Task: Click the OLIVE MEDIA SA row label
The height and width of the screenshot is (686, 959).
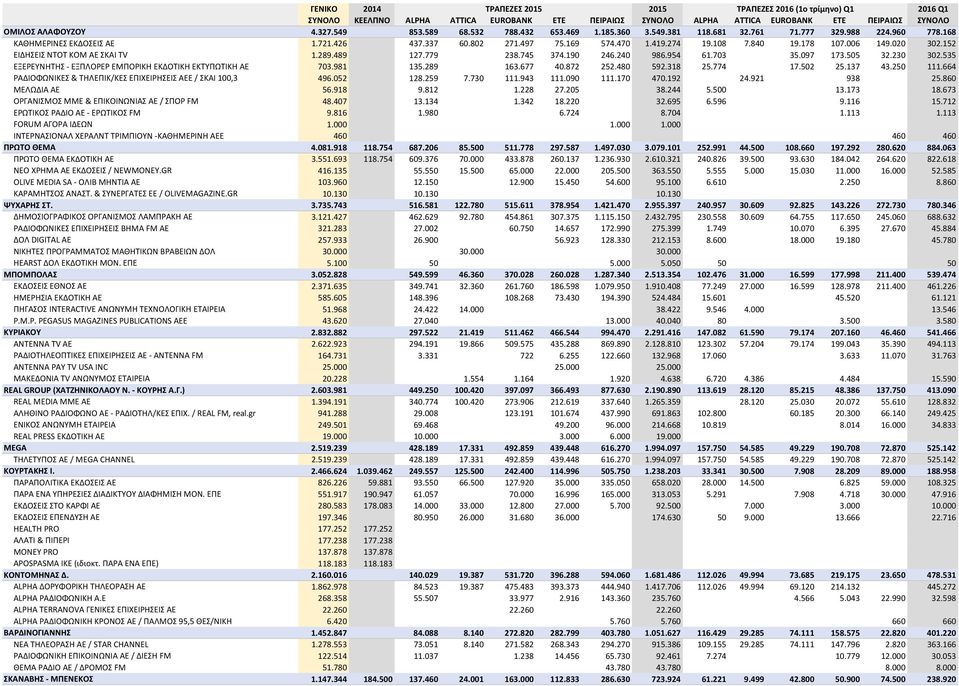Action: coord(76,182)
